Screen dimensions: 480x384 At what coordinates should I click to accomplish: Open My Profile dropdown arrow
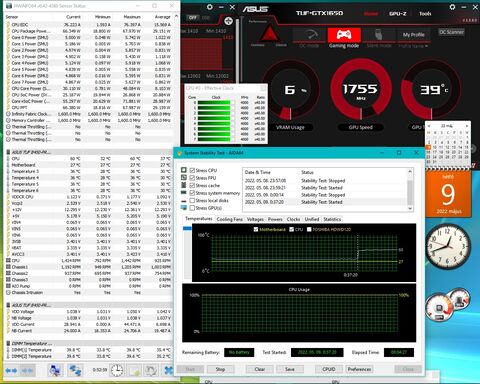tap(426, 46)
